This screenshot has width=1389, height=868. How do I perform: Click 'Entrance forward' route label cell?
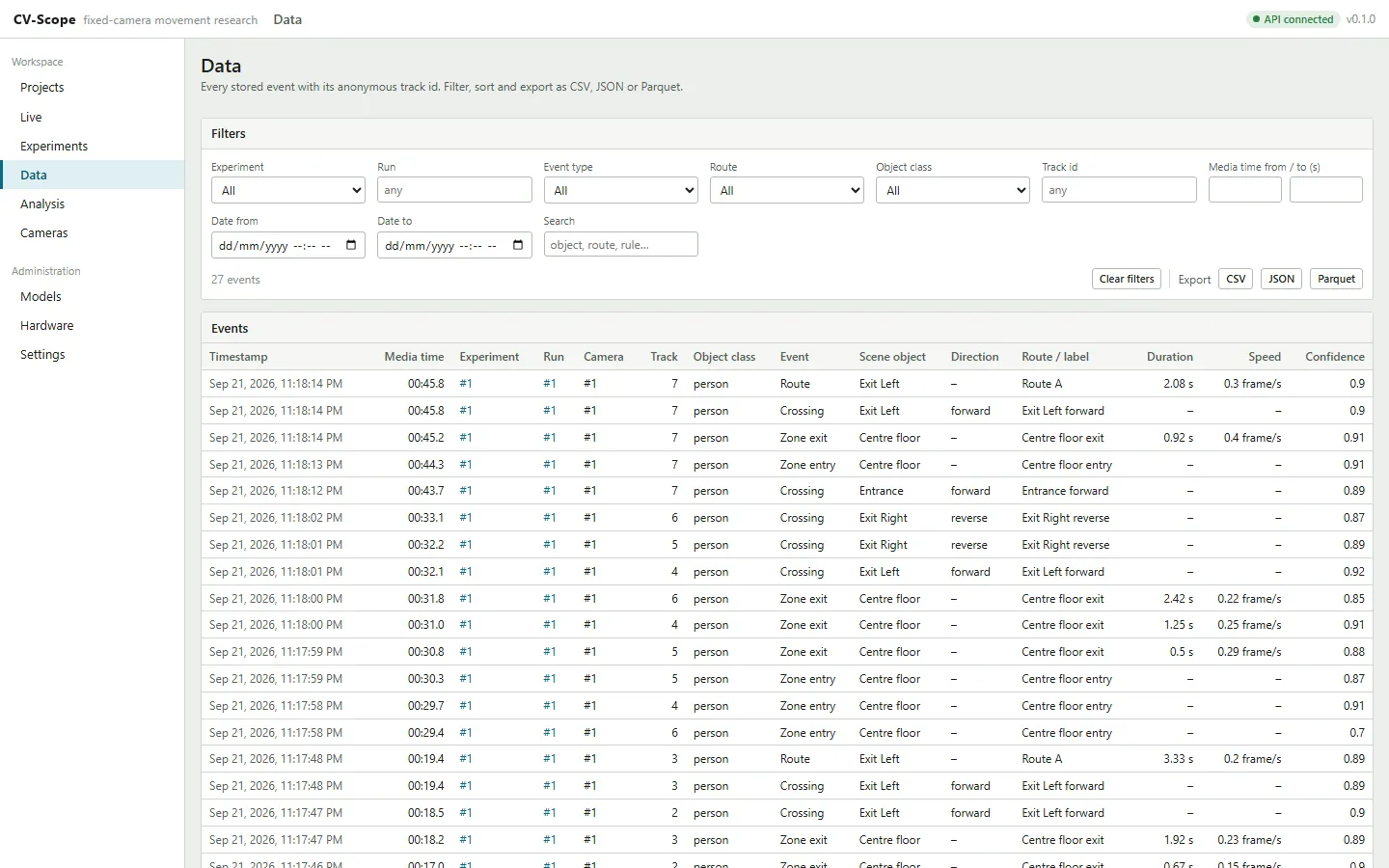tap(1065, 491)
